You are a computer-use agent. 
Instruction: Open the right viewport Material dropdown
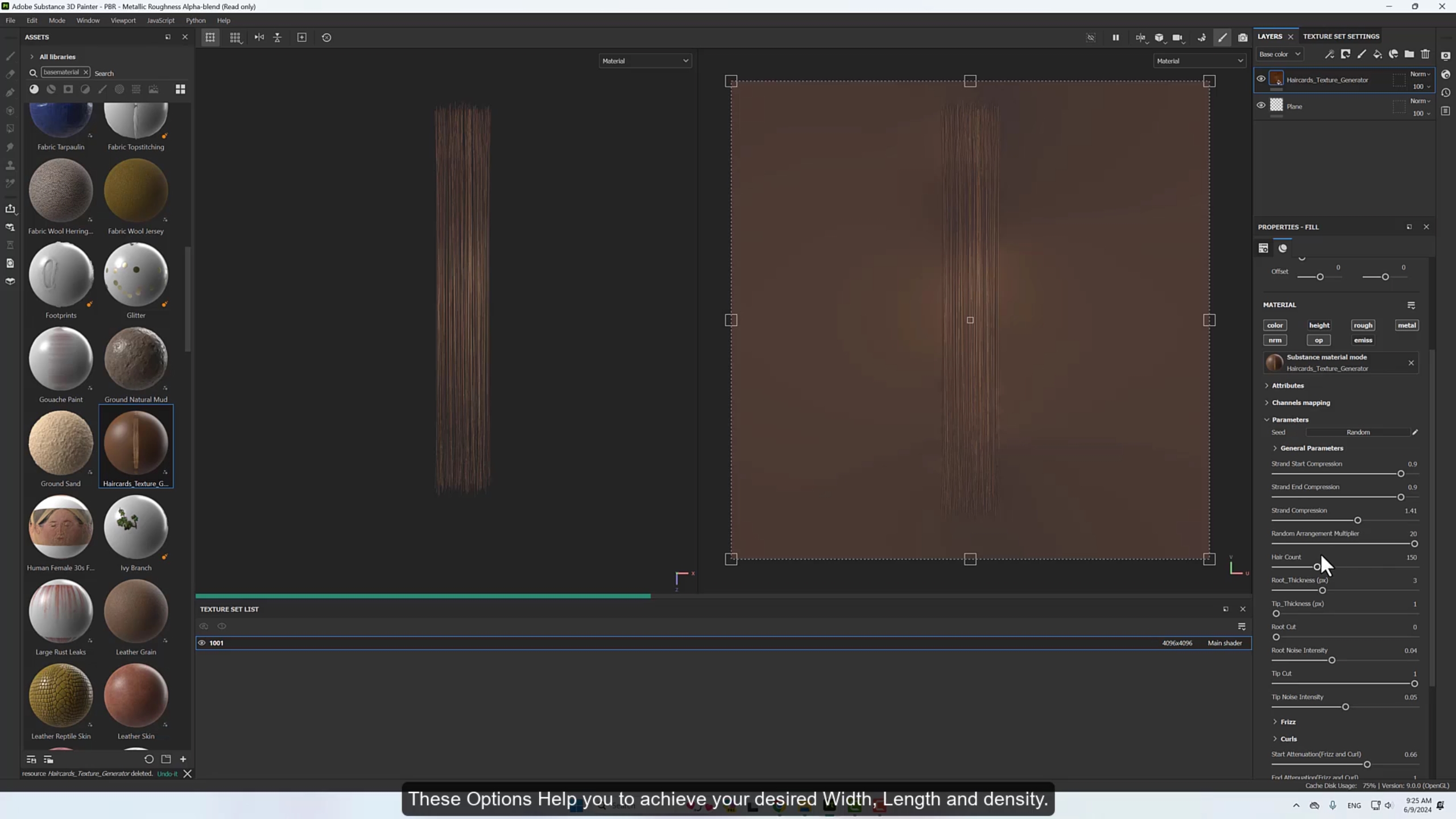[x=1199, y=61]
